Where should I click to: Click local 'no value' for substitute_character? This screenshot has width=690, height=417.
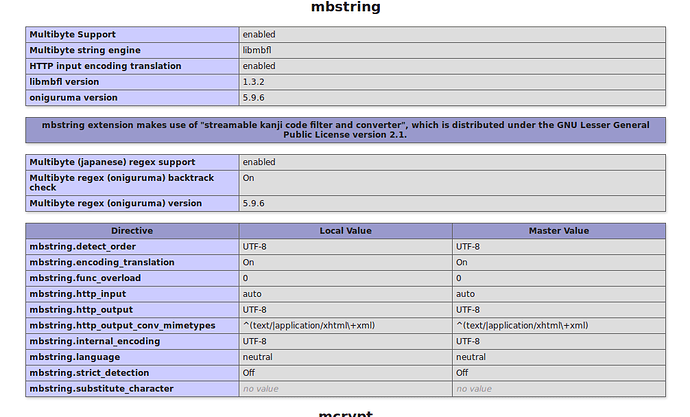click(x=346, y=389)
